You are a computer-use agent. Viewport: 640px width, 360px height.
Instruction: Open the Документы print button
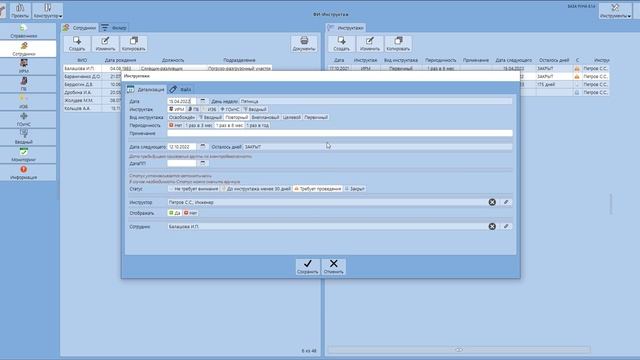(x=304, y=44)
